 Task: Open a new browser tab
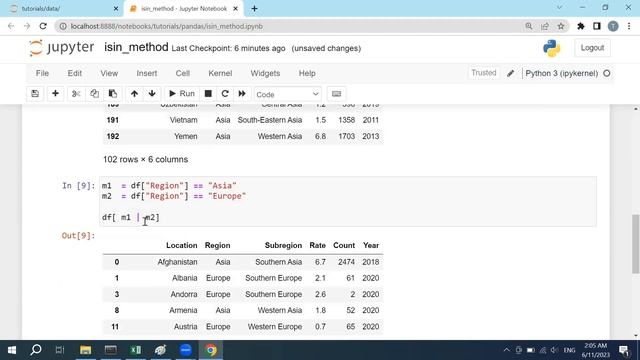(254, 9)
